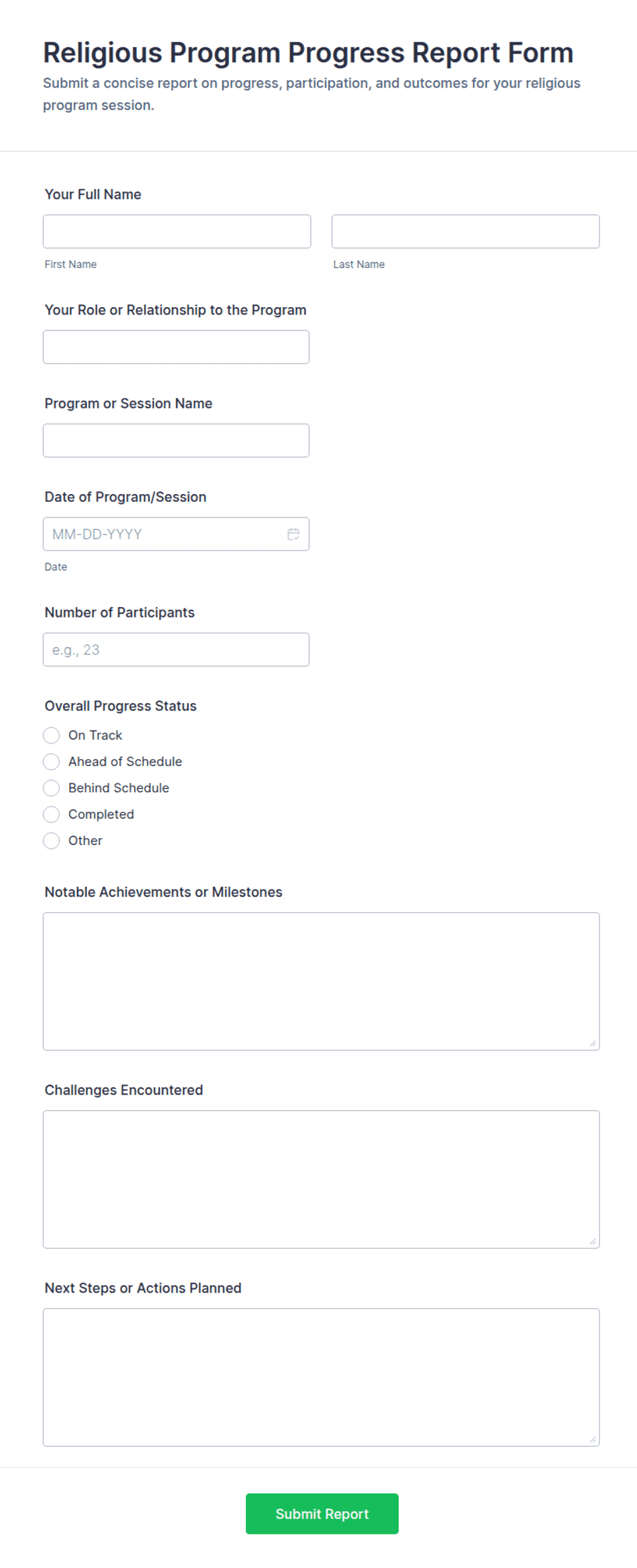Click the Overall Progress Status label

121,706
